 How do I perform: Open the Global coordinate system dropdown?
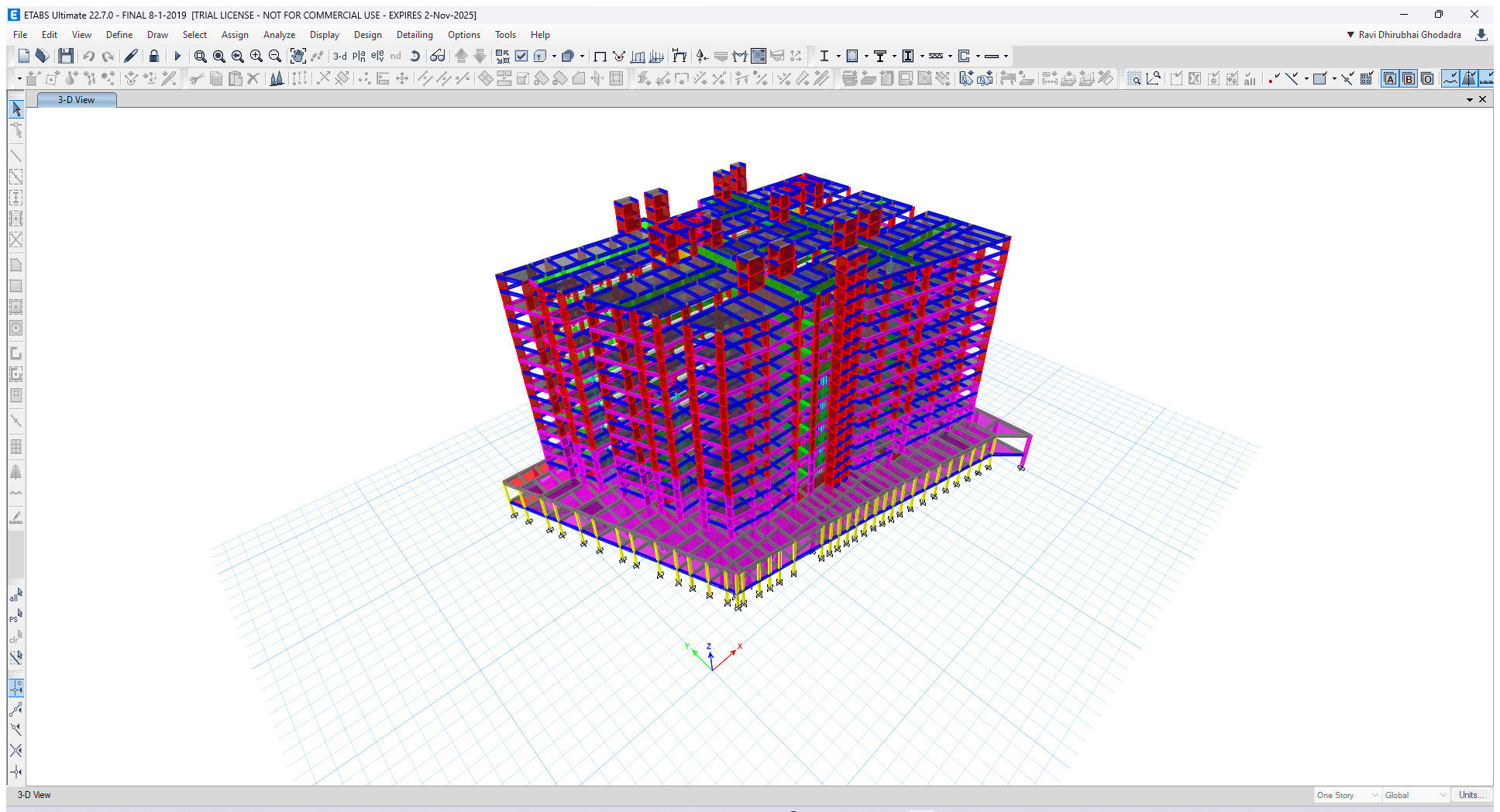(1416, 795)
